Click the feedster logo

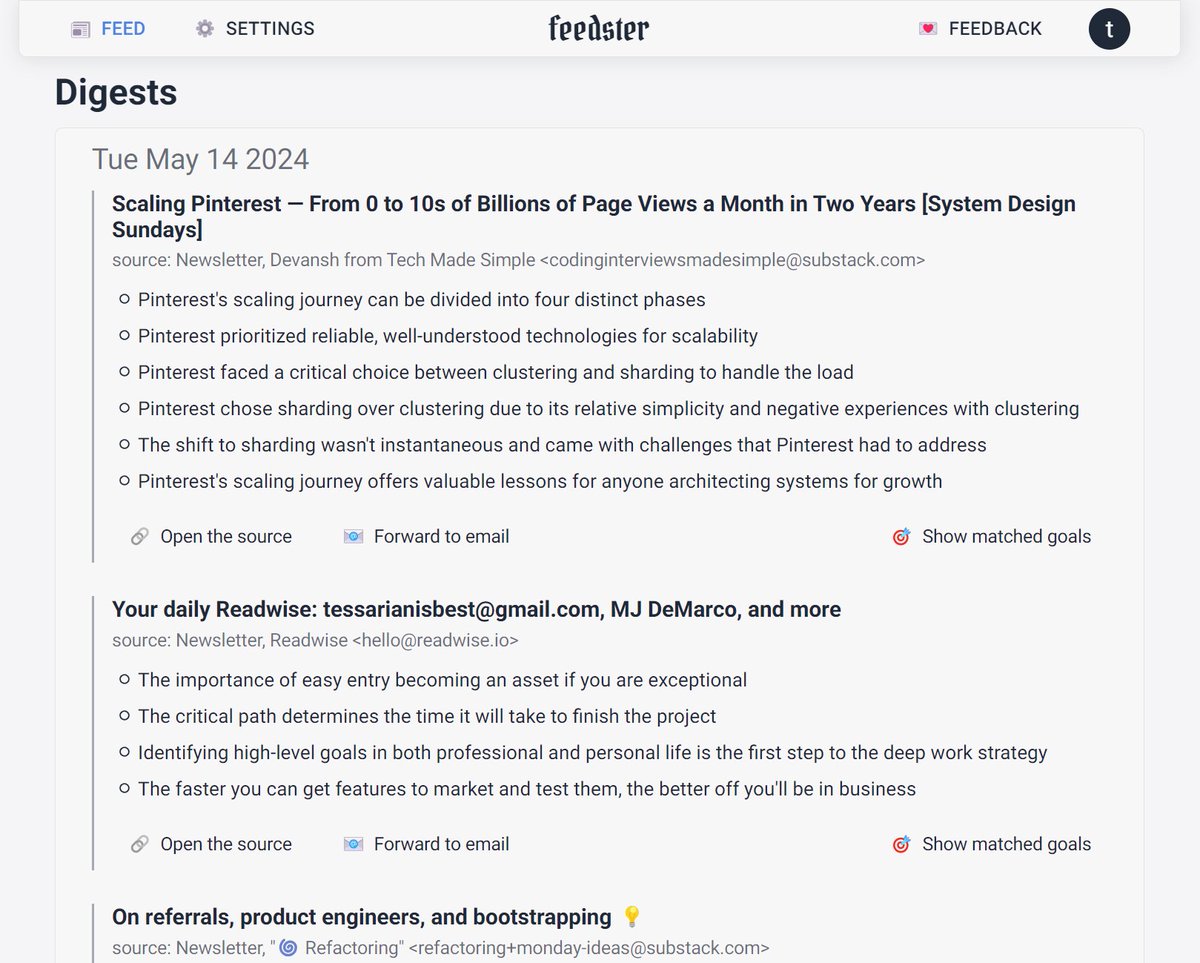(x=599, y=28)
